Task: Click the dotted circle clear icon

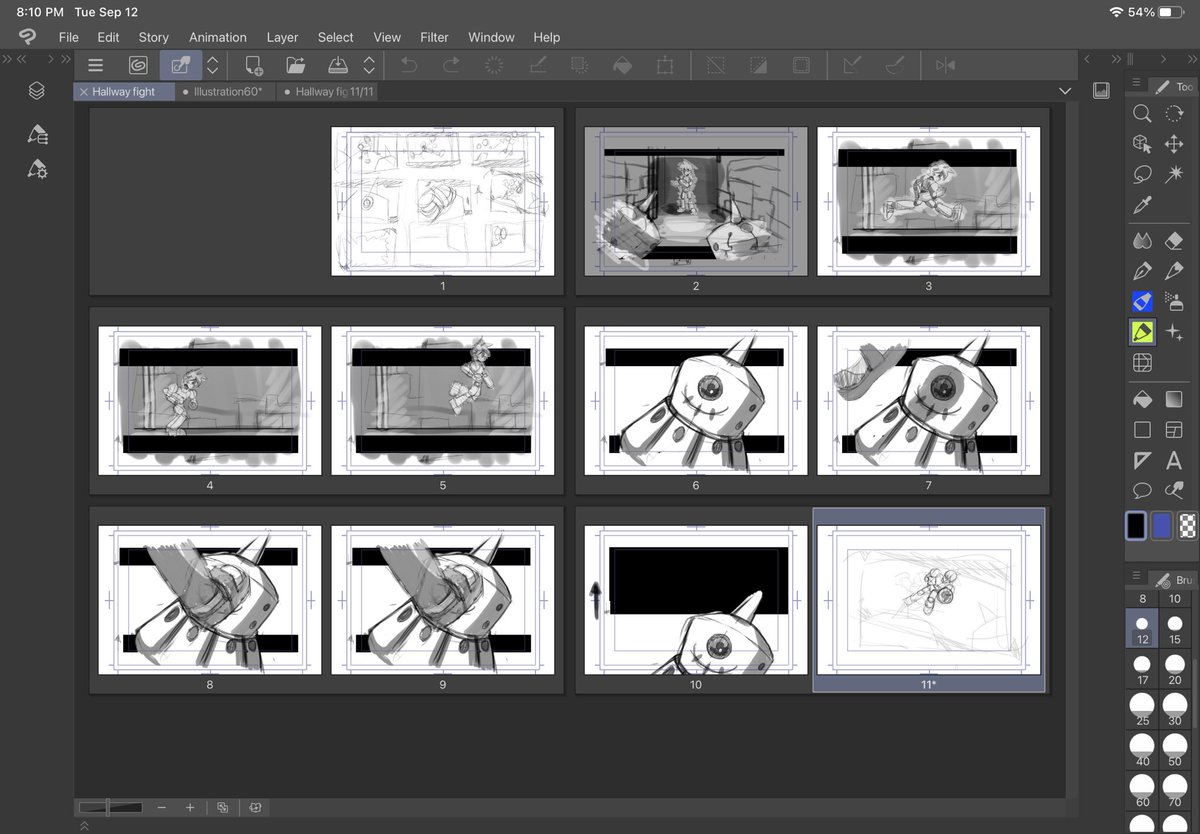Action: tap(494, 65)
